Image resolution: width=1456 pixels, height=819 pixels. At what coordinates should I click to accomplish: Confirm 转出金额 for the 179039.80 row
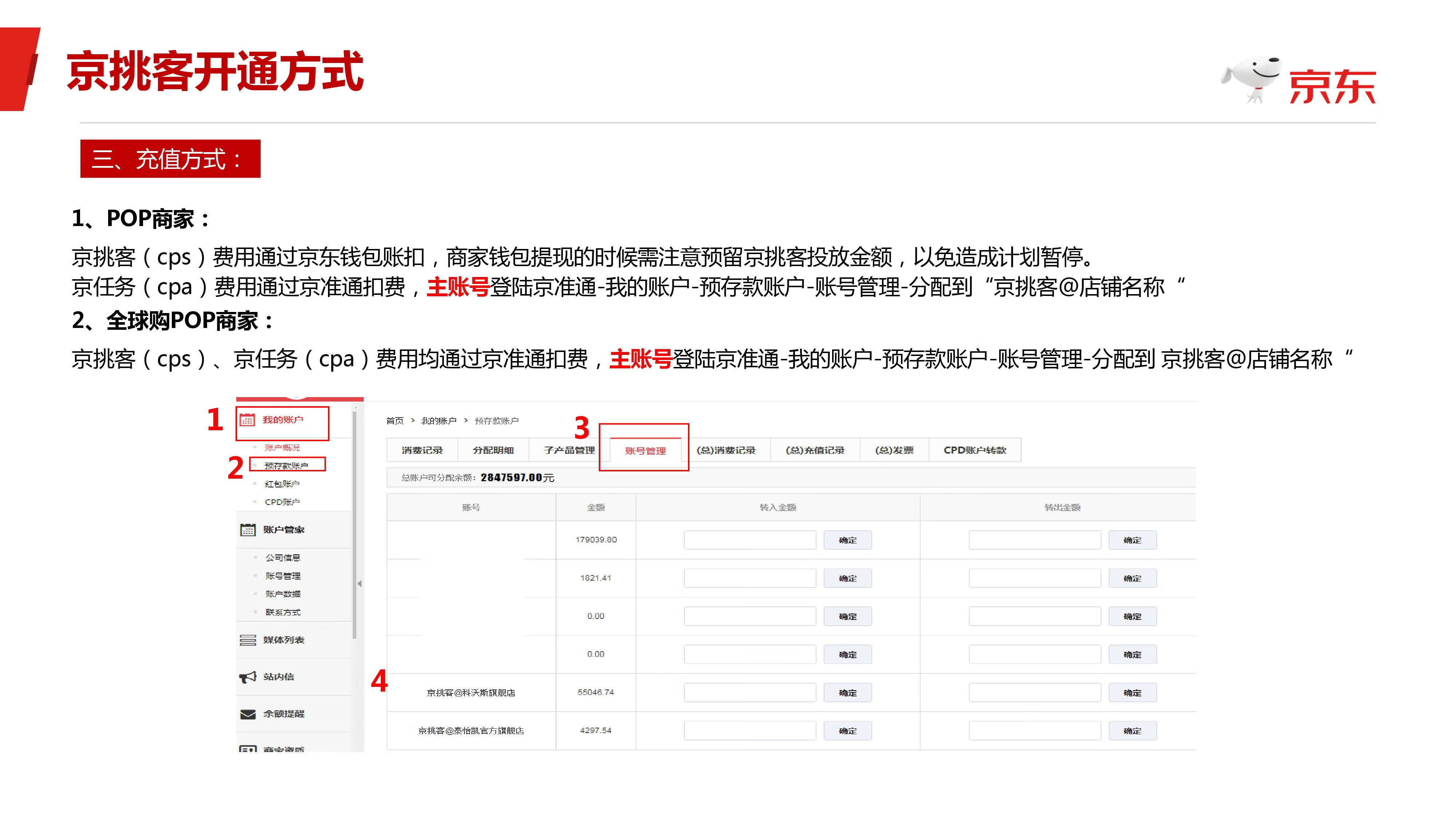(x=1132, y=540)
